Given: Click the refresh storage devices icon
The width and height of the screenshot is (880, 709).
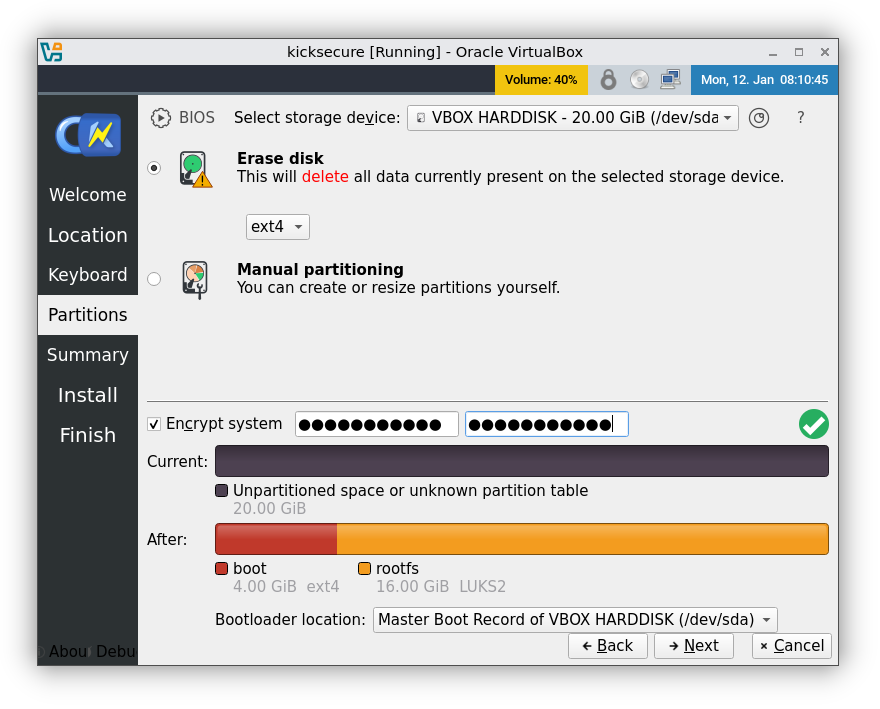Looking at the screenshot, I should click(x=759, y=117).
